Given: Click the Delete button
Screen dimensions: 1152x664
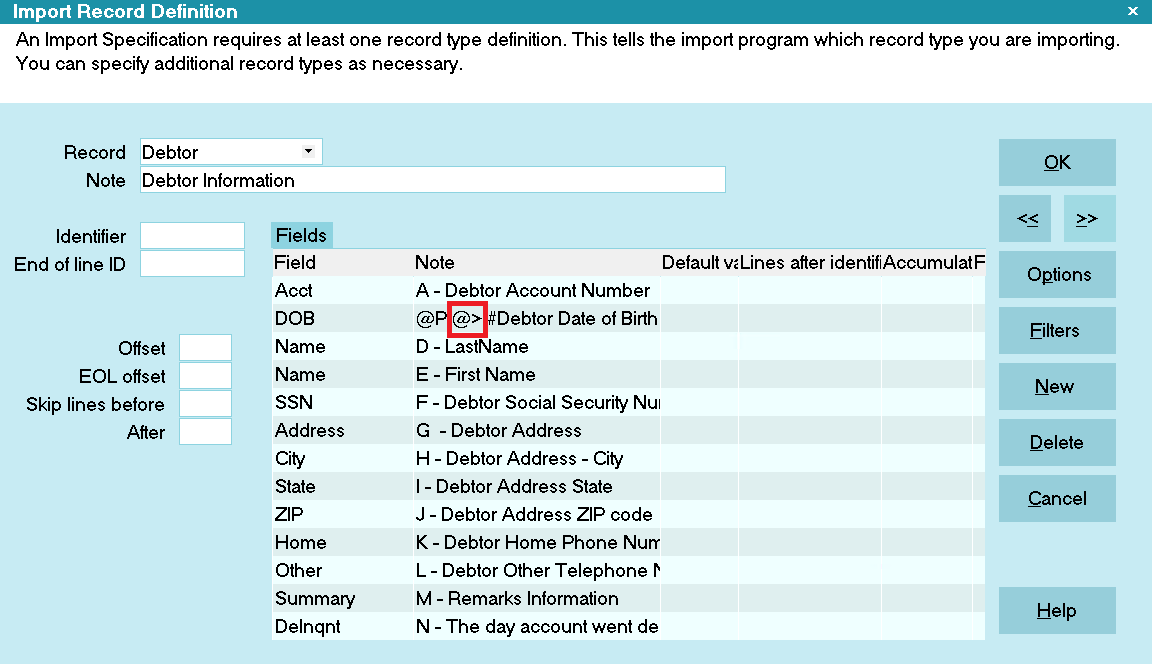Looking at the screenshot, I should pyautogui.click(x=1057, y=442).
